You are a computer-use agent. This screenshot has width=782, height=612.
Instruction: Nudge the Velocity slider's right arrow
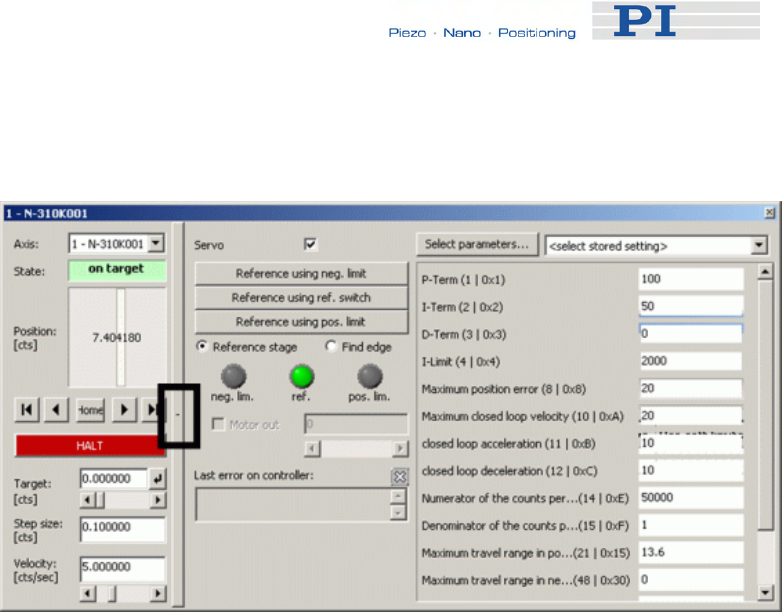tap(158, 593)
